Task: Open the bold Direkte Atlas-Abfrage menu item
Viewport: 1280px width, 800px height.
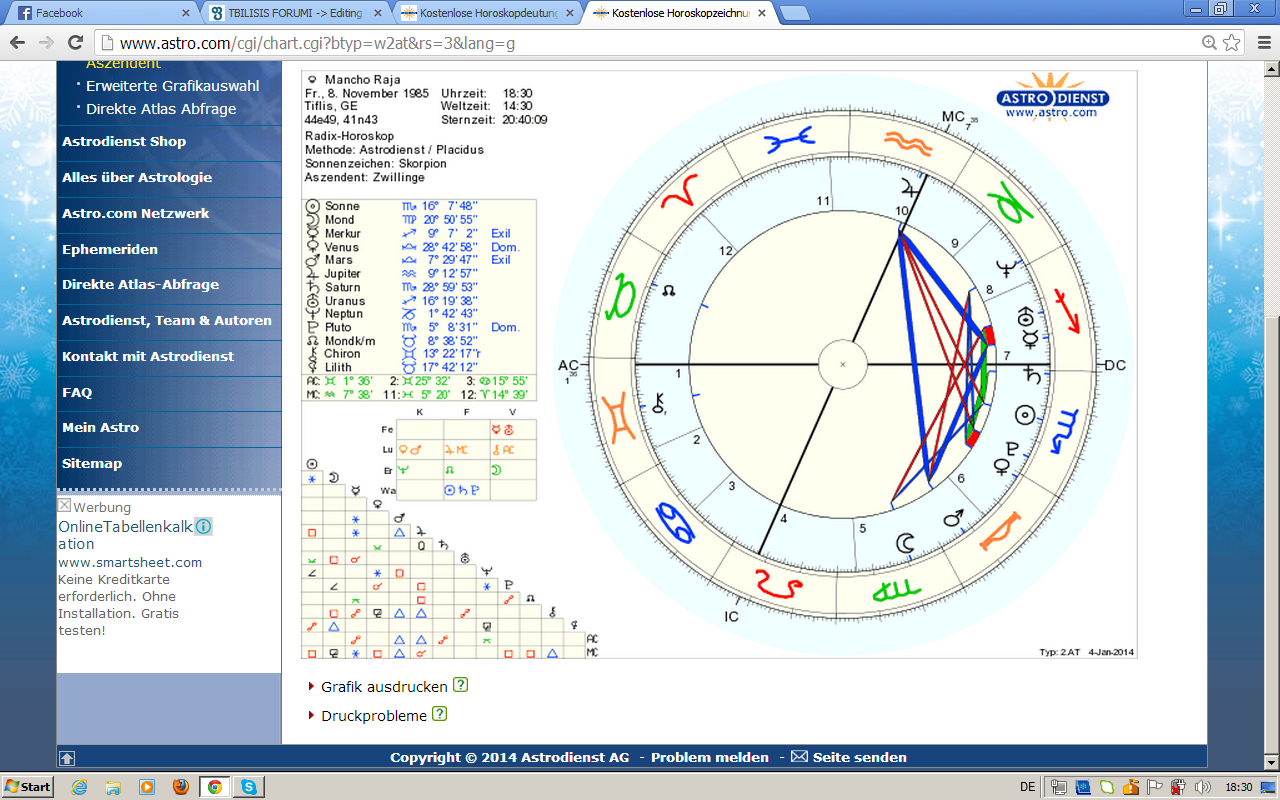Action: tap(140, 284)
